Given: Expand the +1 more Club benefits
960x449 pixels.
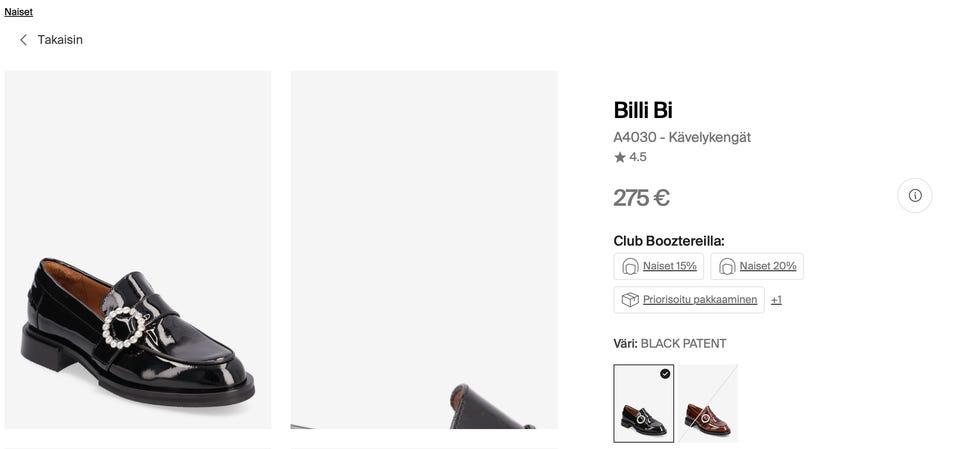Looking at the screenshot, I should pyautogui.click(x=776, y=300).
